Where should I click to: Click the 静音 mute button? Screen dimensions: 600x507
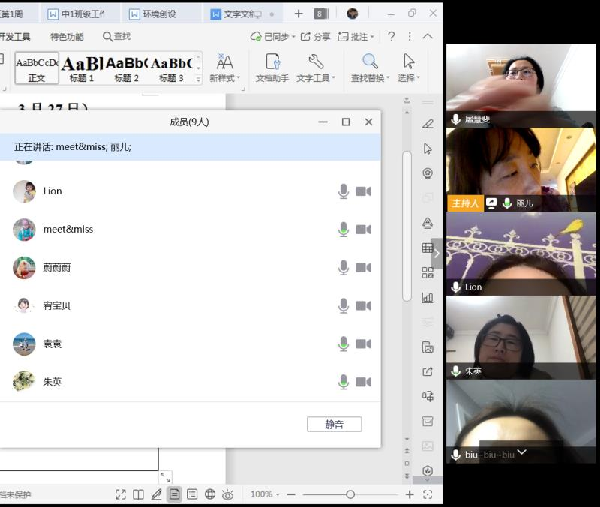(334, 424)
